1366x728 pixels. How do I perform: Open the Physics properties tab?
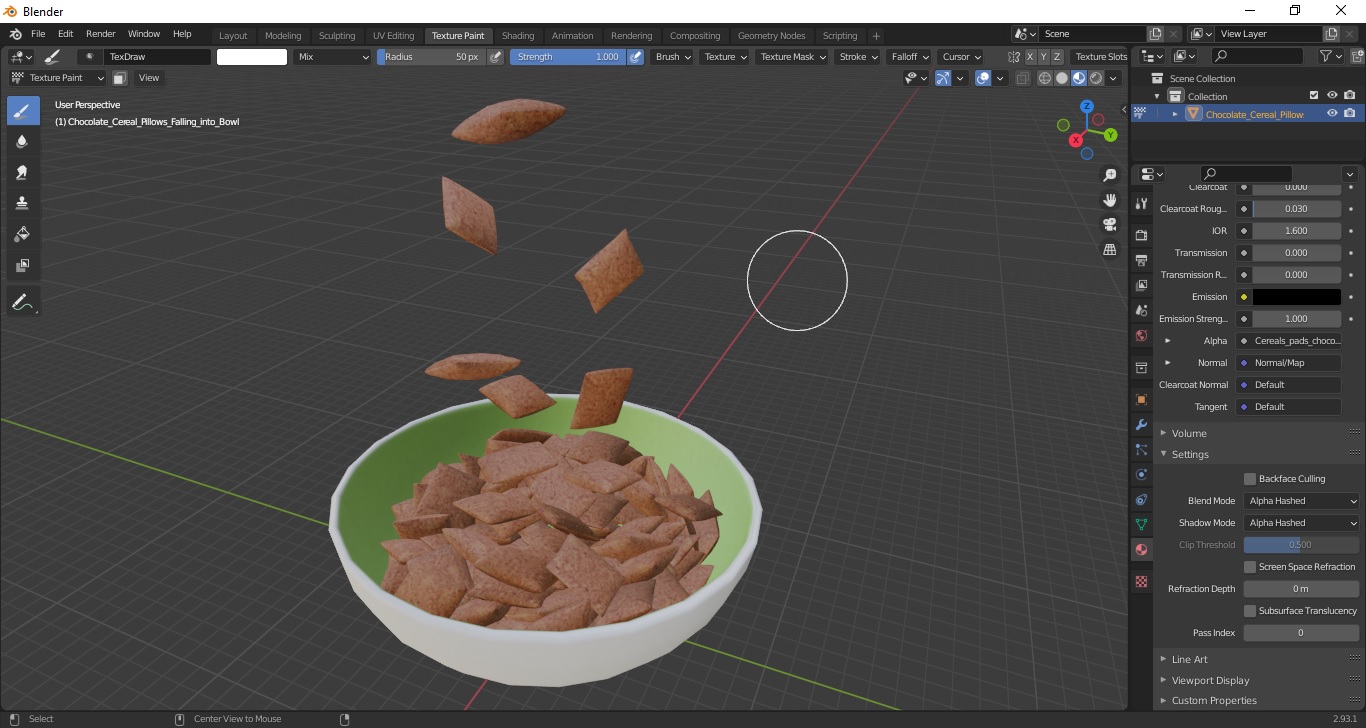click(1141, 474)
